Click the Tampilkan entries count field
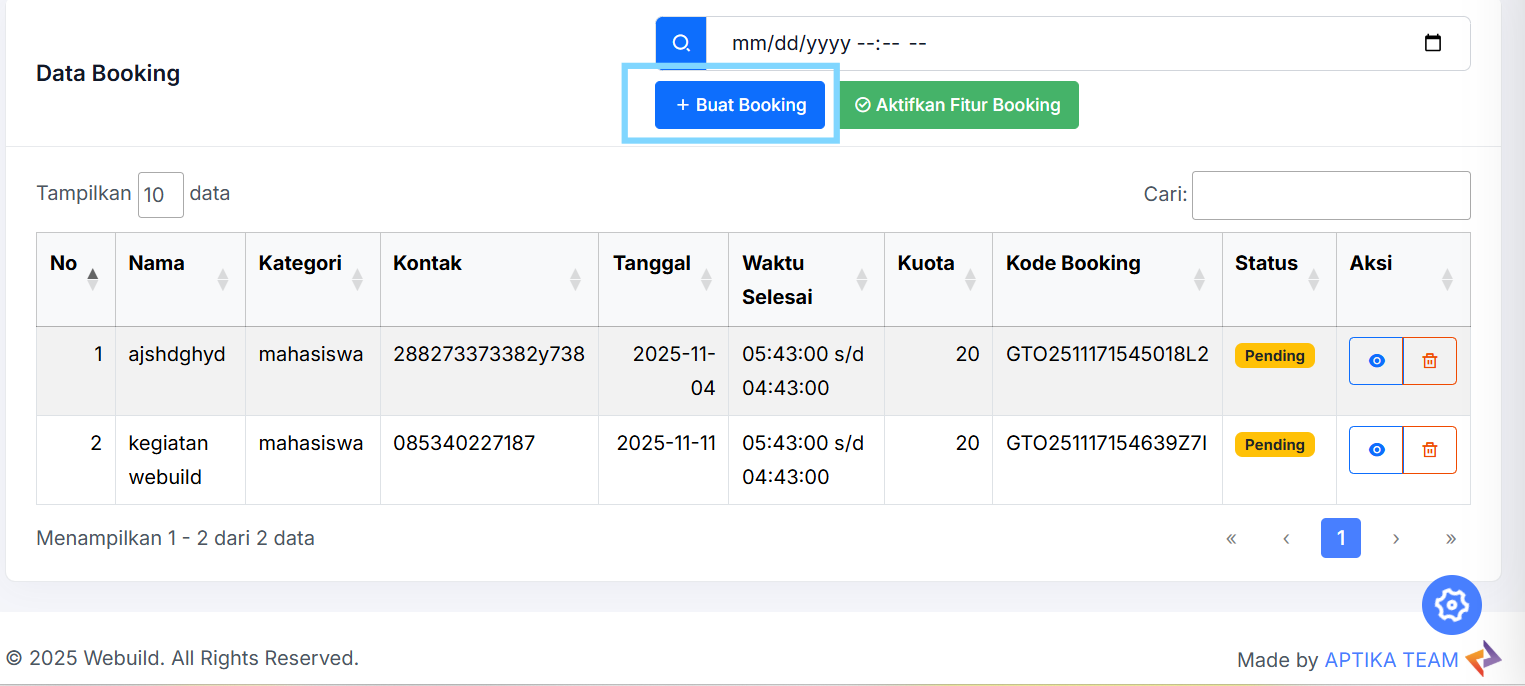This screenshot has width=1525, height=686. (x=161, y=195)
